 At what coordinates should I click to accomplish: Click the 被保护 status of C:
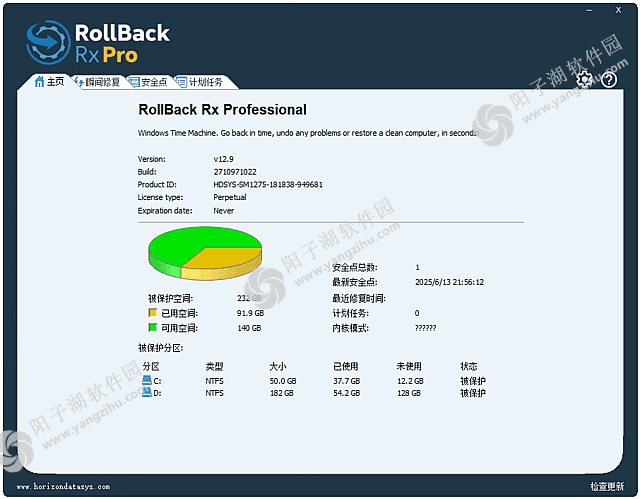pyautogui.click(x=473, y=381)
